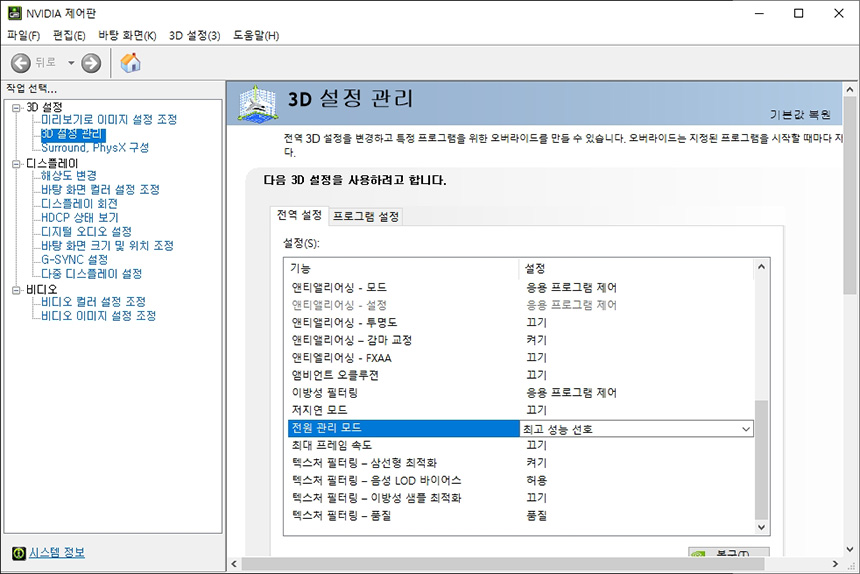Click main panel scroll down arrow
The image size is (860, 574).
click(850, 549)
